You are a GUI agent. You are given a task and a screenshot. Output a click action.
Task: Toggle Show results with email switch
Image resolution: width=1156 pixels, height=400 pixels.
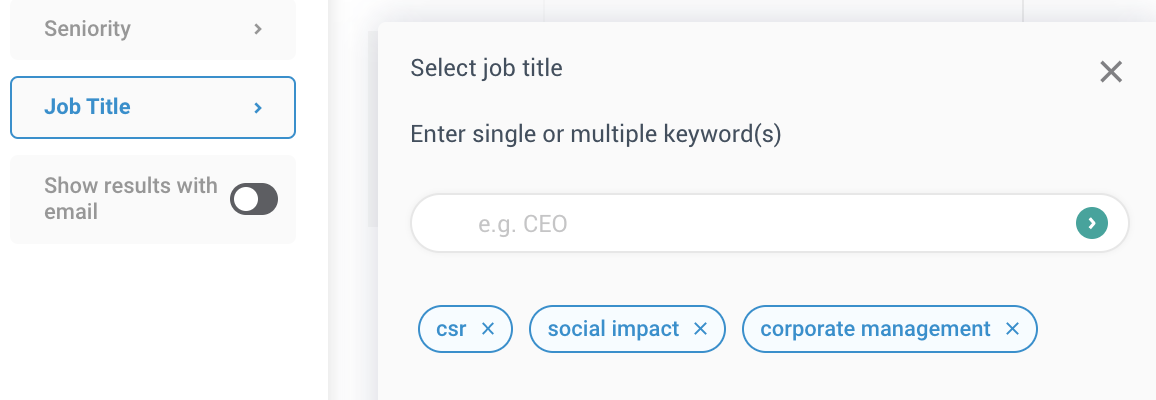[254, 199]
